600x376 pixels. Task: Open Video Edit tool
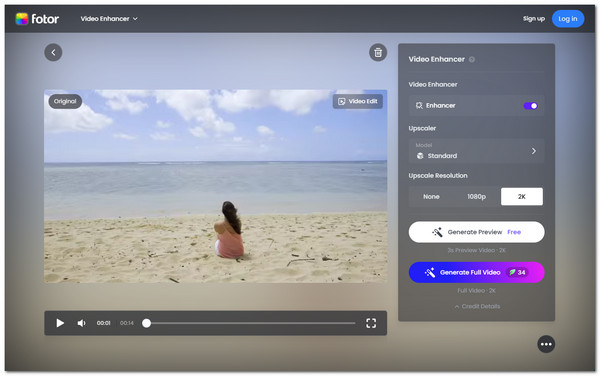pyautogui.click(x=357, y=101)
